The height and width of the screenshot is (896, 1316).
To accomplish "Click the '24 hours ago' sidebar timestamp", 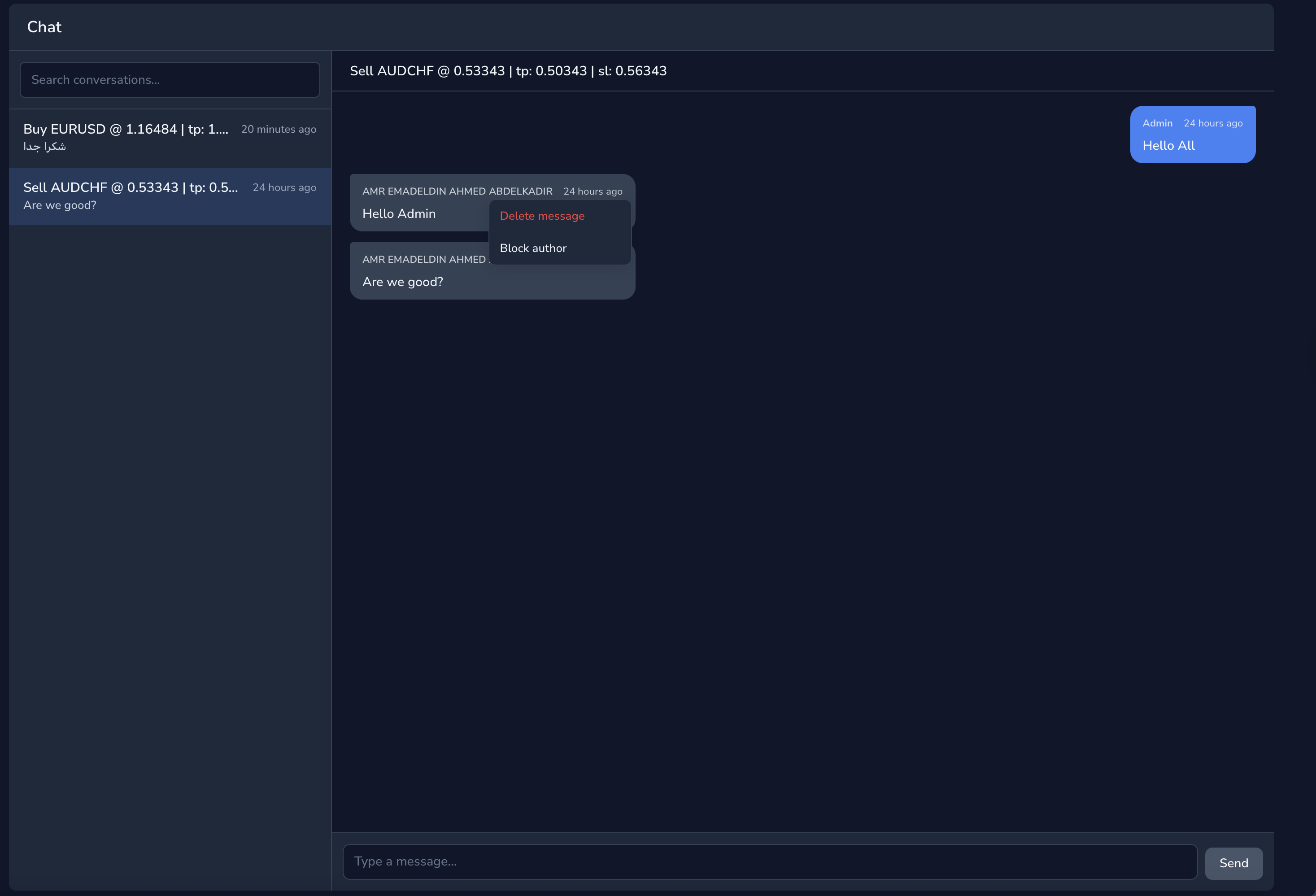I will pos(284,187).
